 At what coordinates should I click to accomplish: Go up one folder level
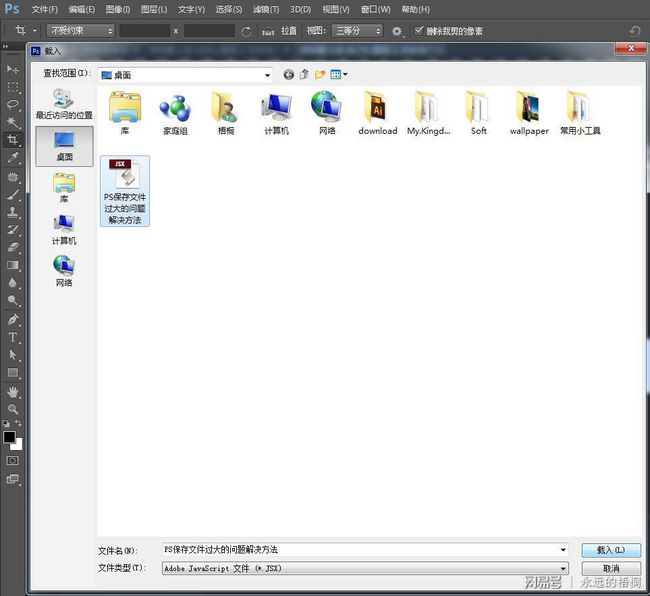[304, 75]
